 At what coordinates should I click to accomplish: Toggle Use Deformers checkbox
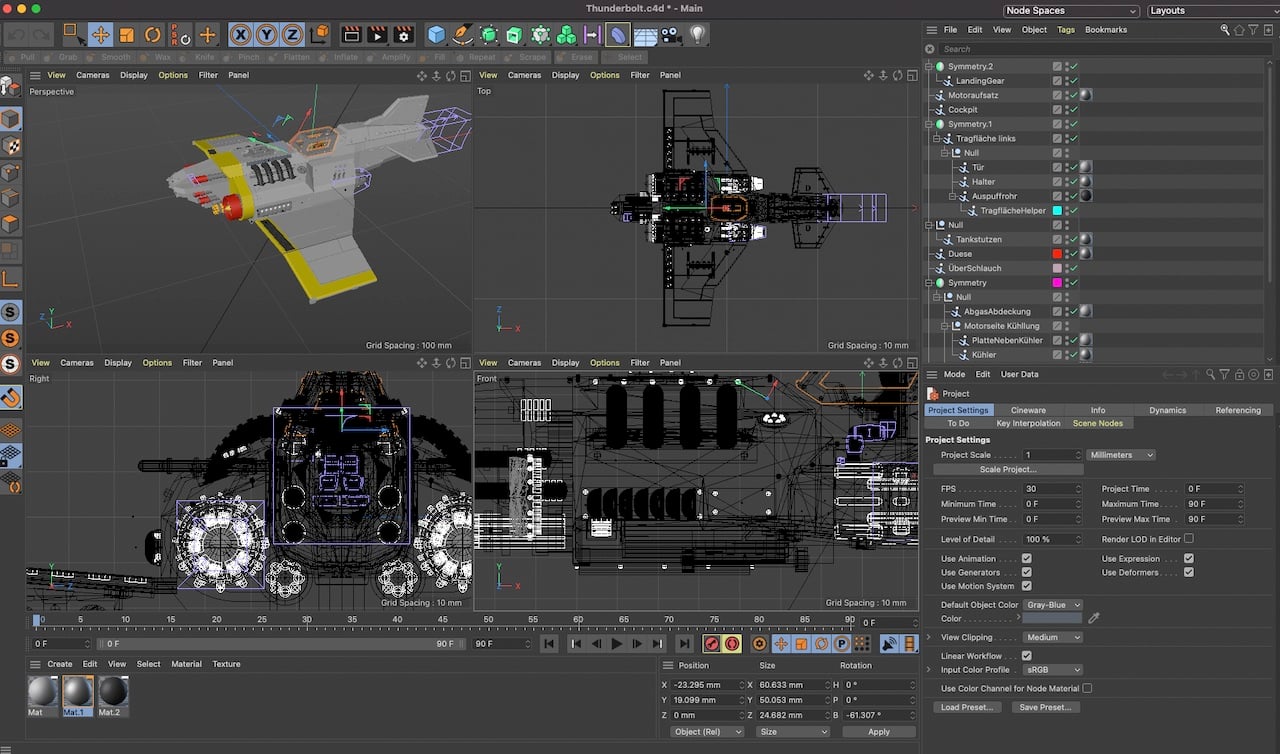point(1189,572)
